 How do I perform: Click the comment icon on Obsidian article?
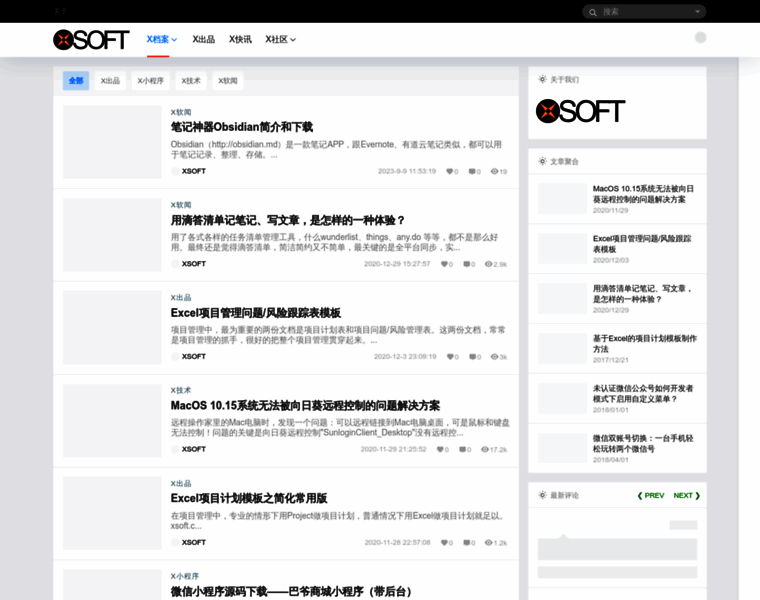472,171
